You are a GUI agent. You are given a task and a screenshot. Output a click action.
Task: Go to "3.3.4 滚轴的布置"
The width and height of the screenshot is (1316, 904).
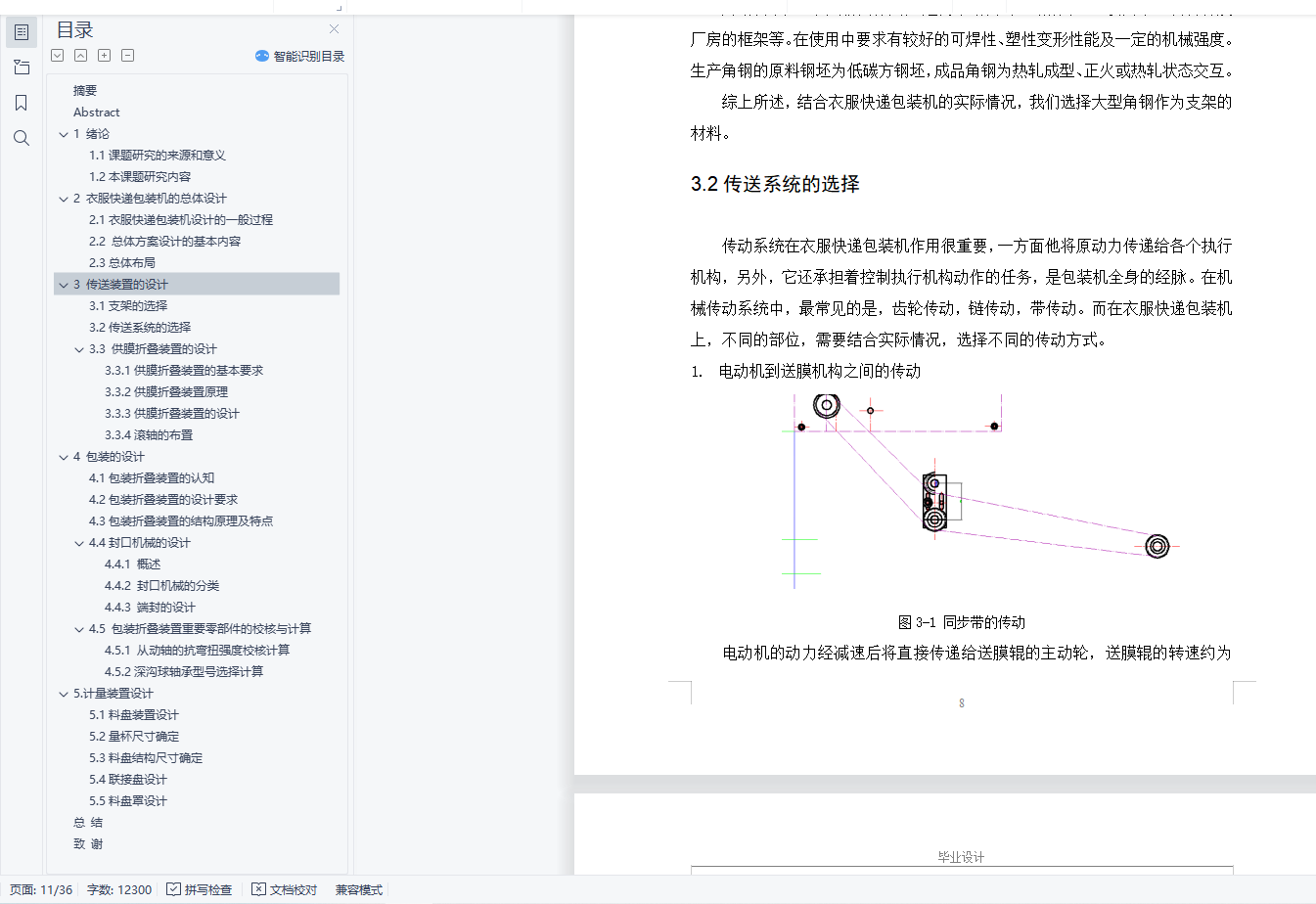pyautogui.click(x=149, y=435)
